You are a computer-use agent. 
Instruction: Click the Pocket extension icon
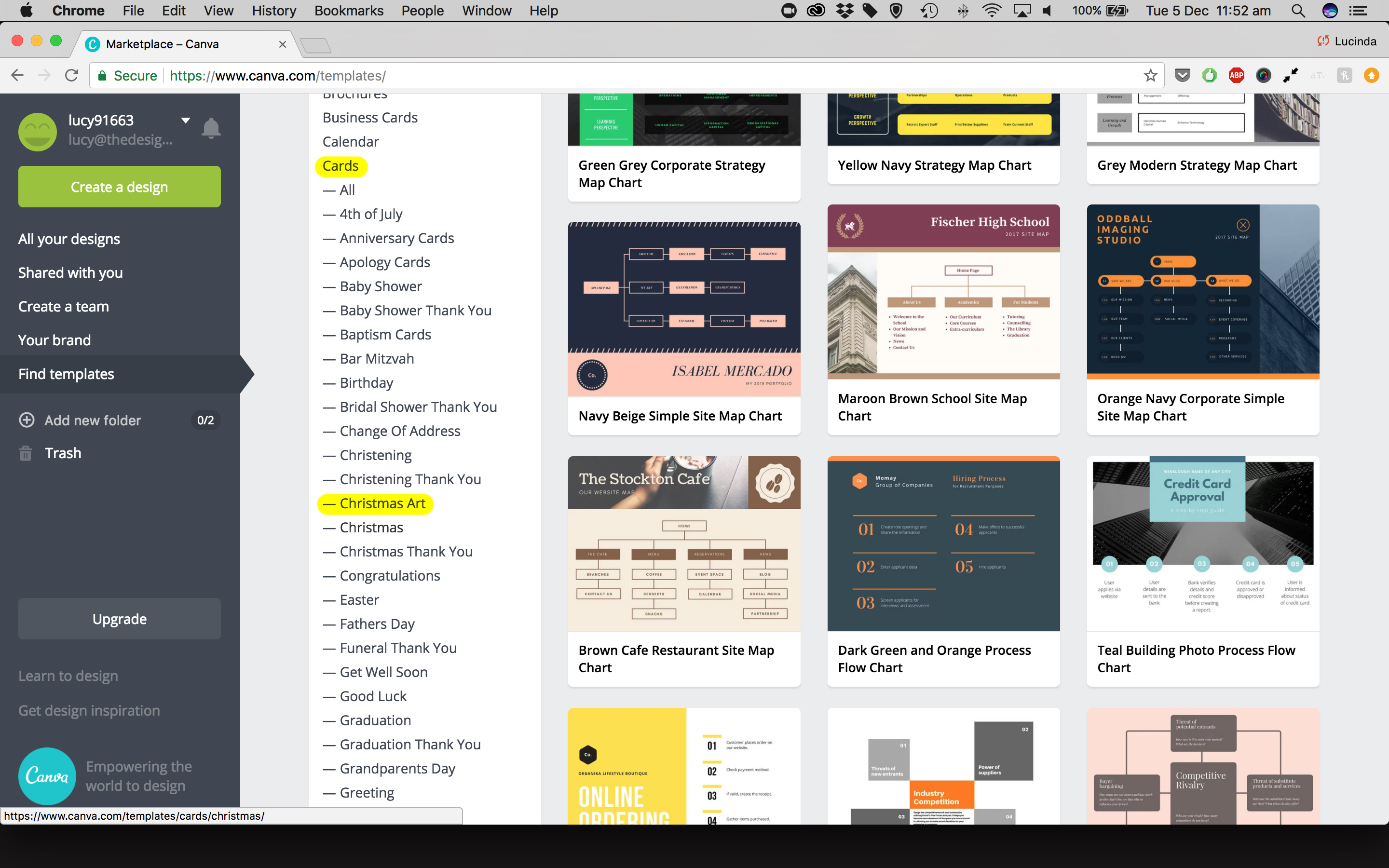point(1183,75)
